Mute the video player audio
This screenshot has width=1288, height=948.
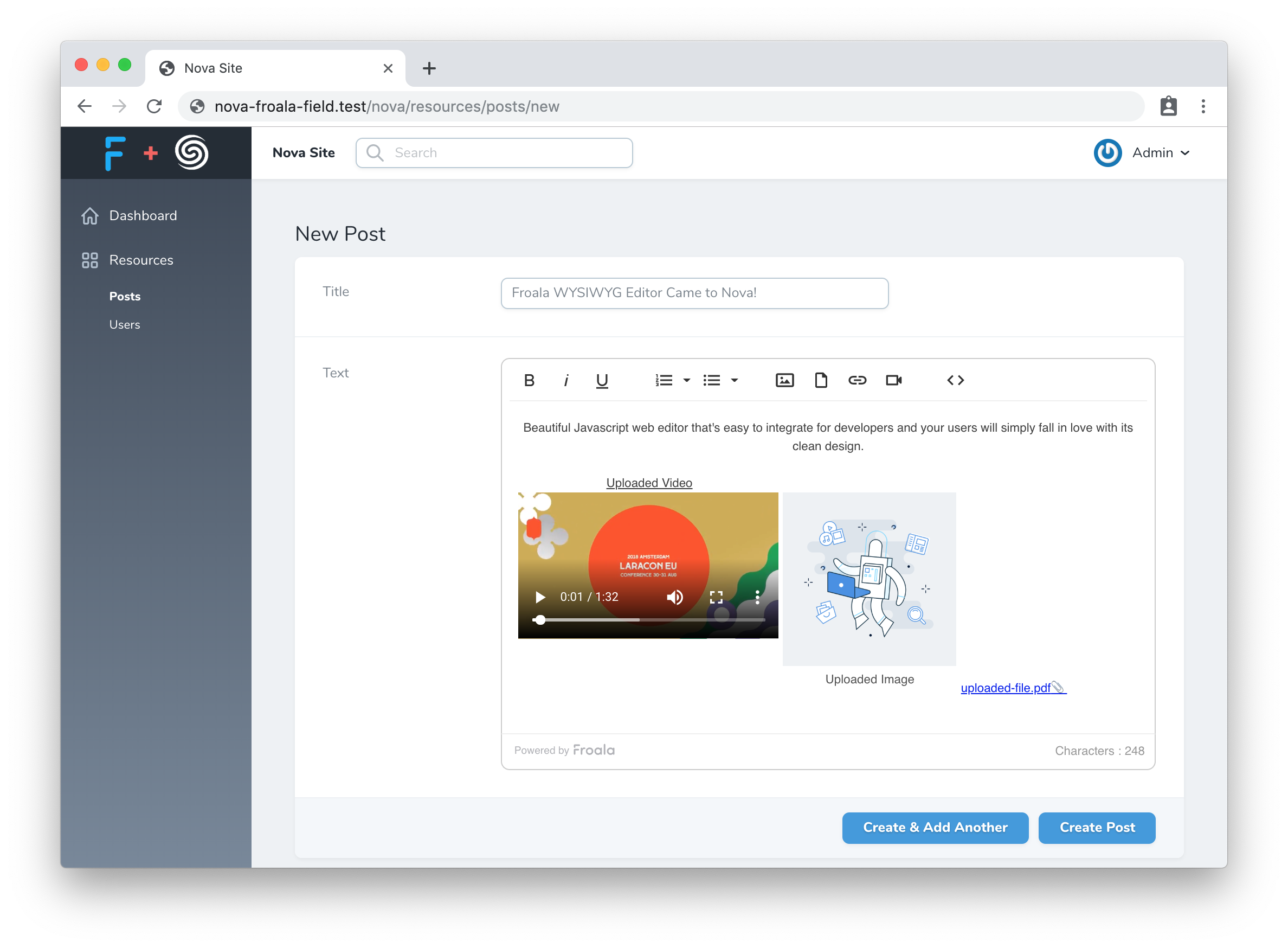coord(675,597)
